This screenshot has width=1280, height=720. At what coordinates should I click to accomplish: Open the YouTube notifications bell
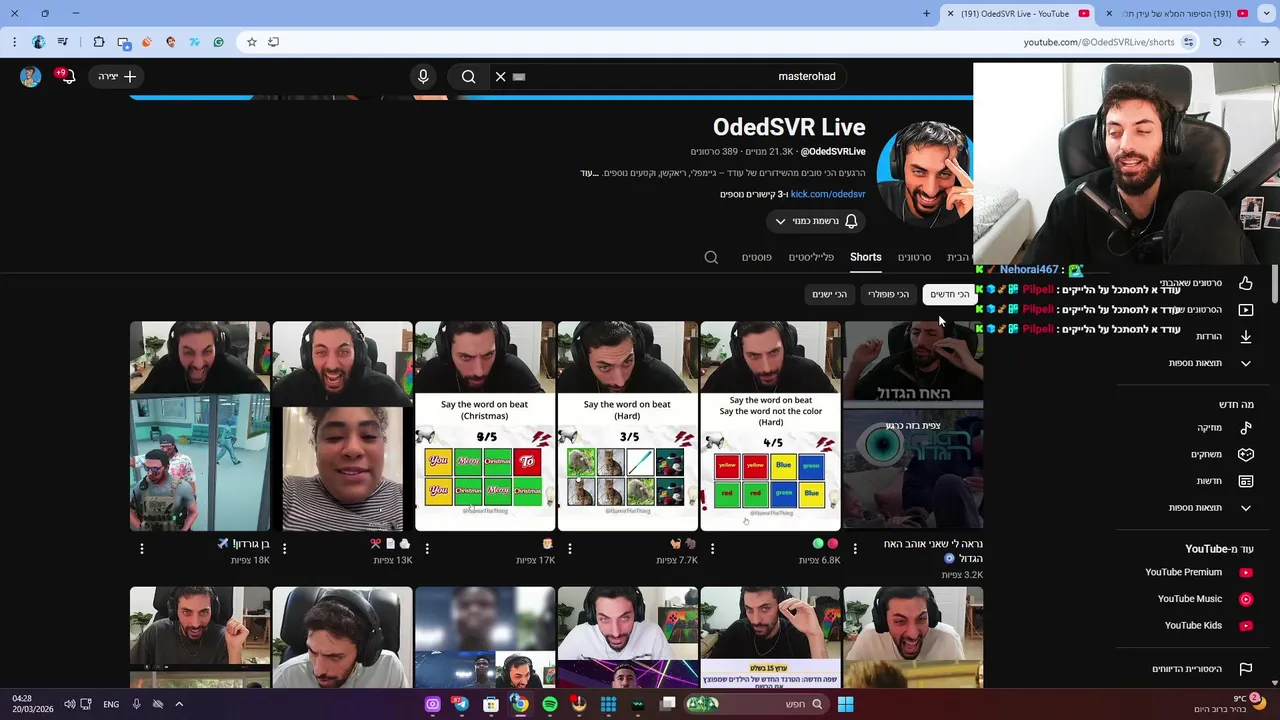click(67, 76)
